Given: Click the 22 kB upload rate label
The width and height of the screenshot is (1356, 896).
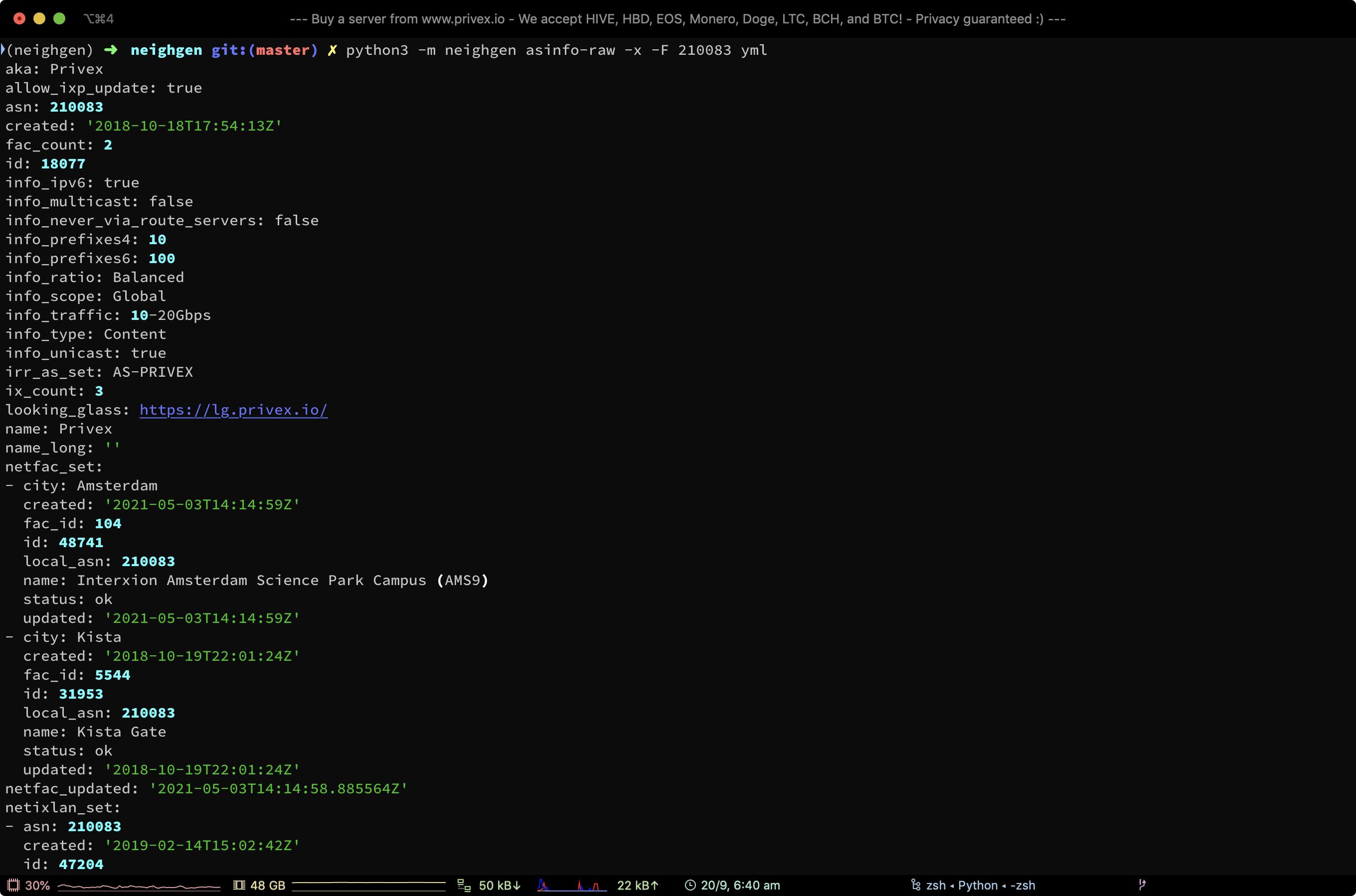Looking at the screenshot, I should click(x=638, y=885).
